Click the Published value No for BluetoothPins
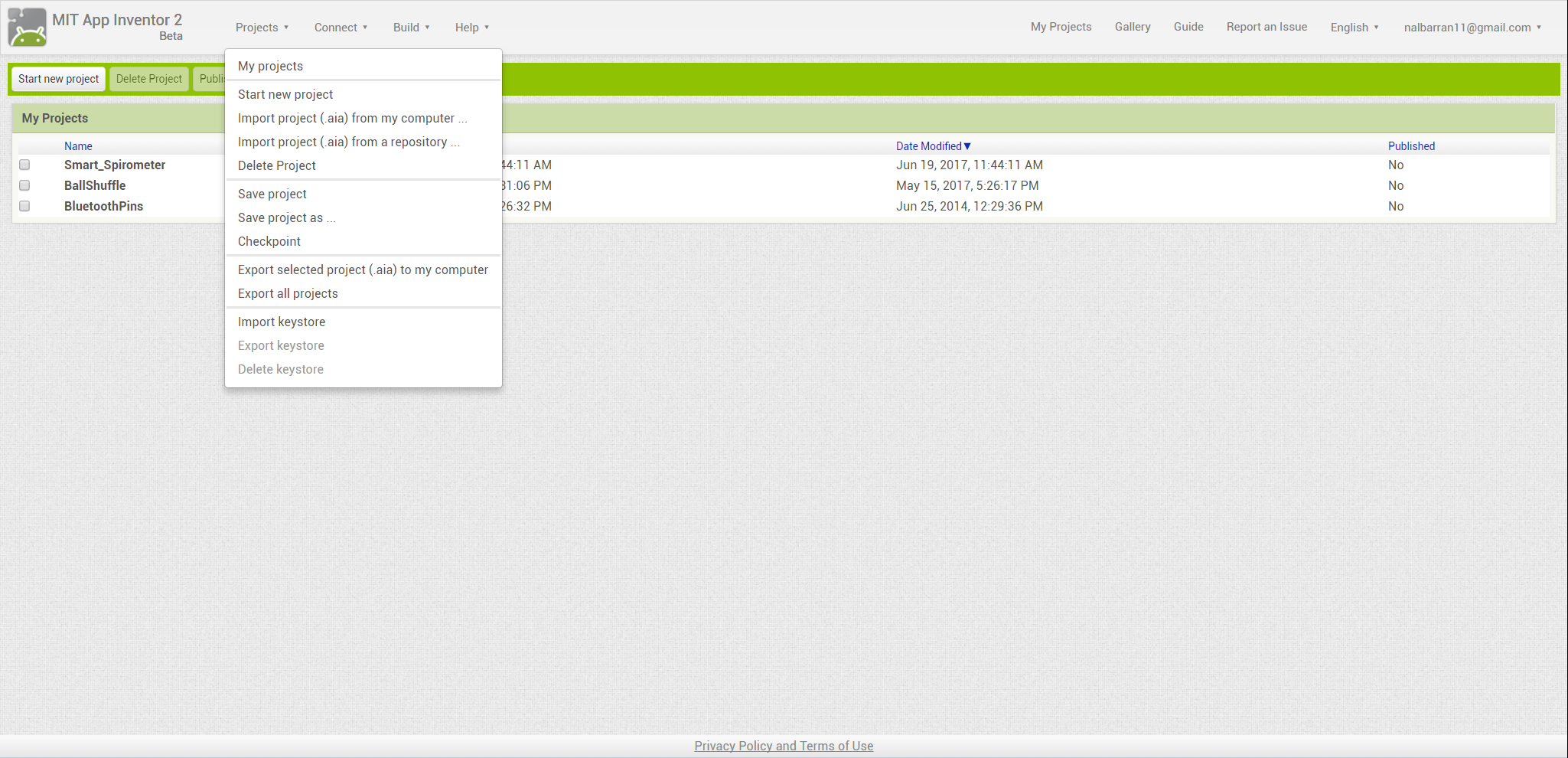Viewport: 1568px width, 758px height. [x=1396, y=206]
